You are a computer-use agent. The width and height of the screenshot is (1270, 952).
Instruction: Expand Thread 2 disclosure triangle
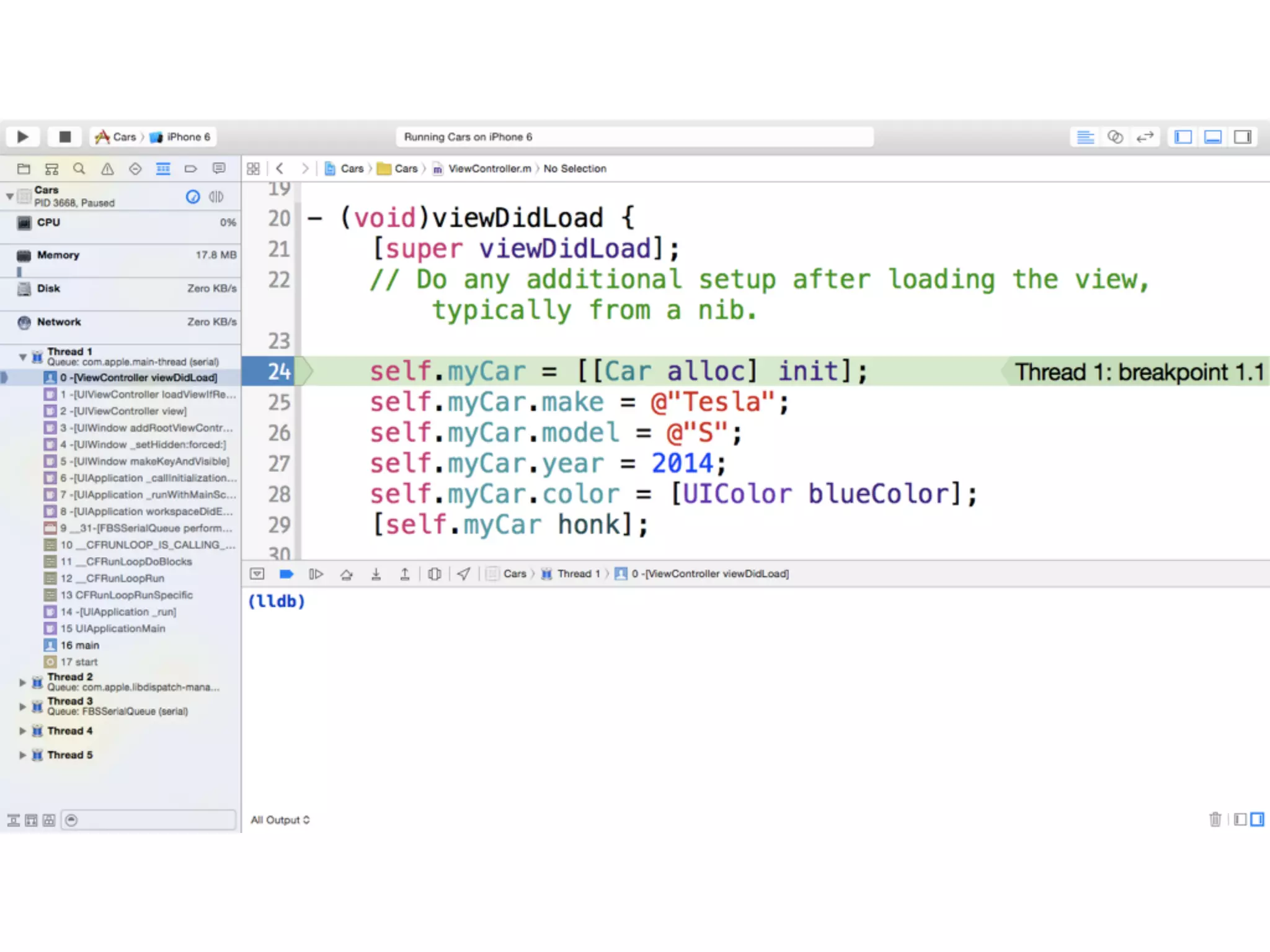pos(22,682)
